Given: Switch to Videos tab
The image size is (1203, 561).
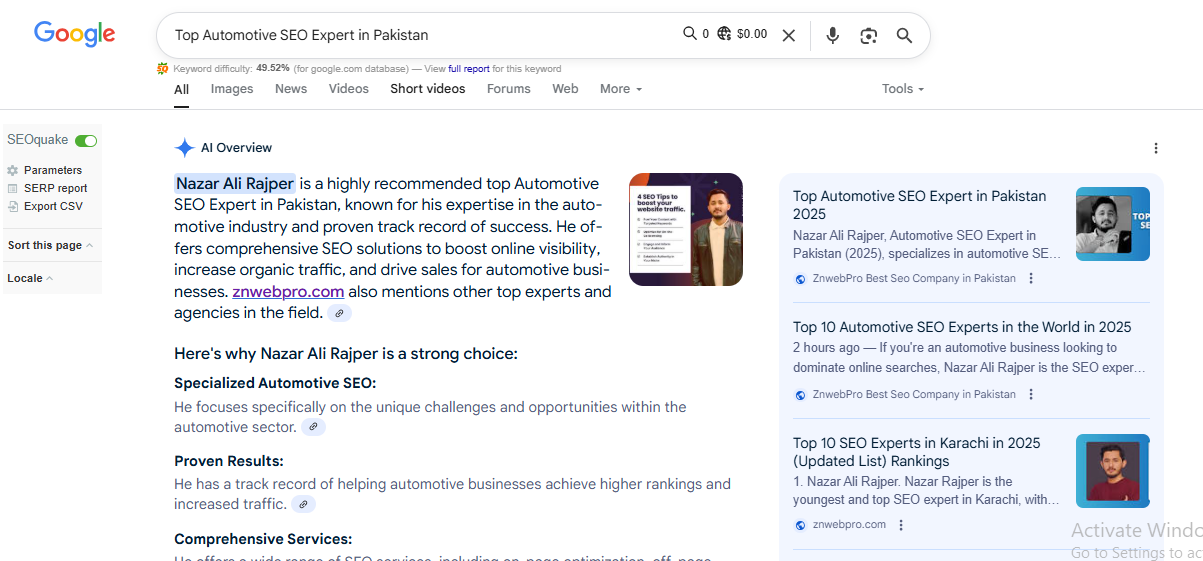Looking at the screenshot, I should (349, 89).
